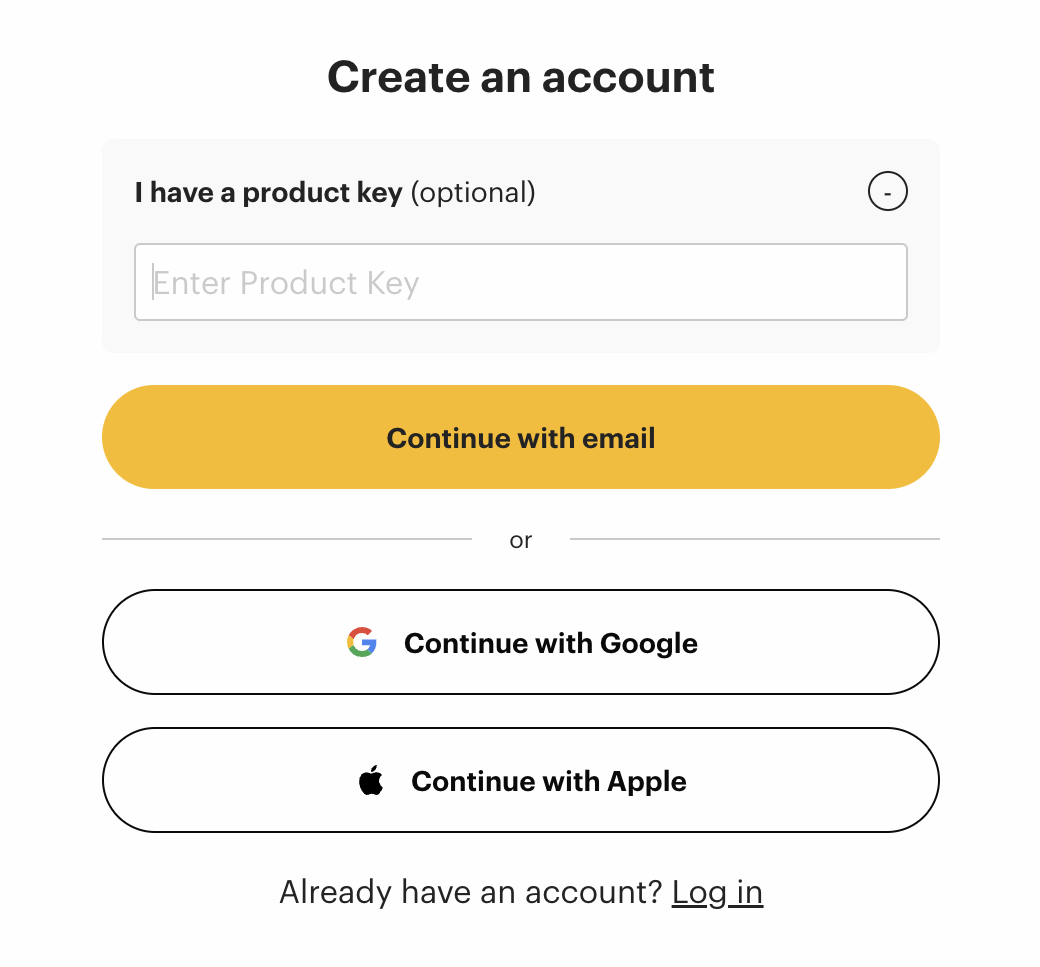
Task: Click the "(optional)" text beside product key
Action: click(x=473, y=192)
